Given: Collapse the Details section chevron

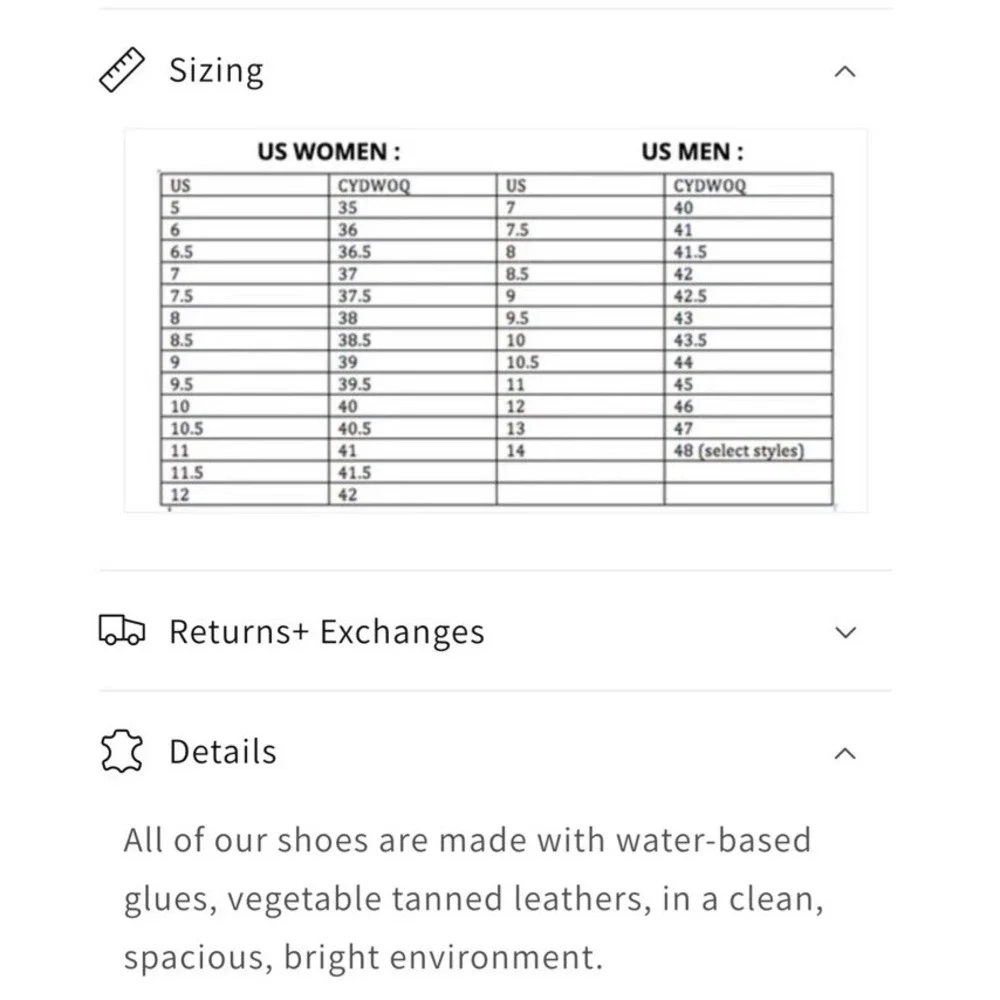Looking at the screenshot, I should pyautogui.click(x=845, y=753).
